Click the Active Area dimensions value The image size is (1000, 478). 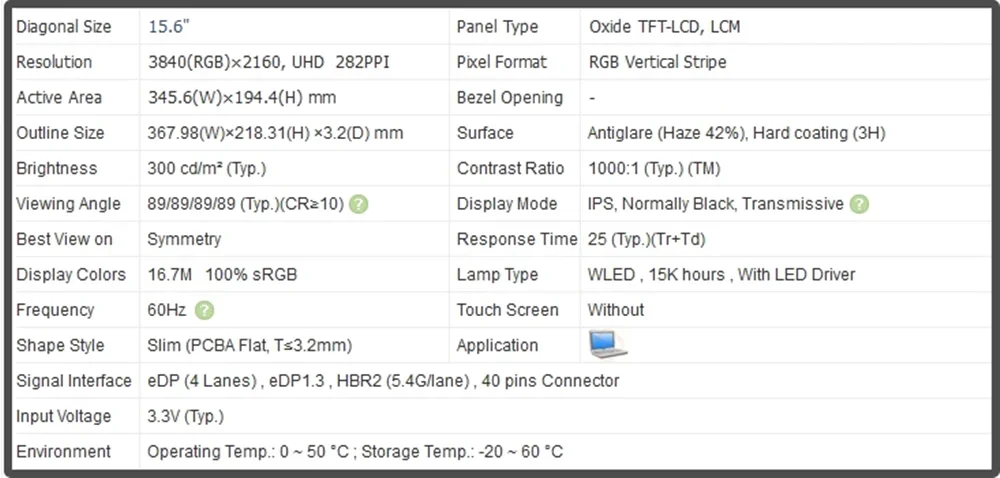click(241, 98)
